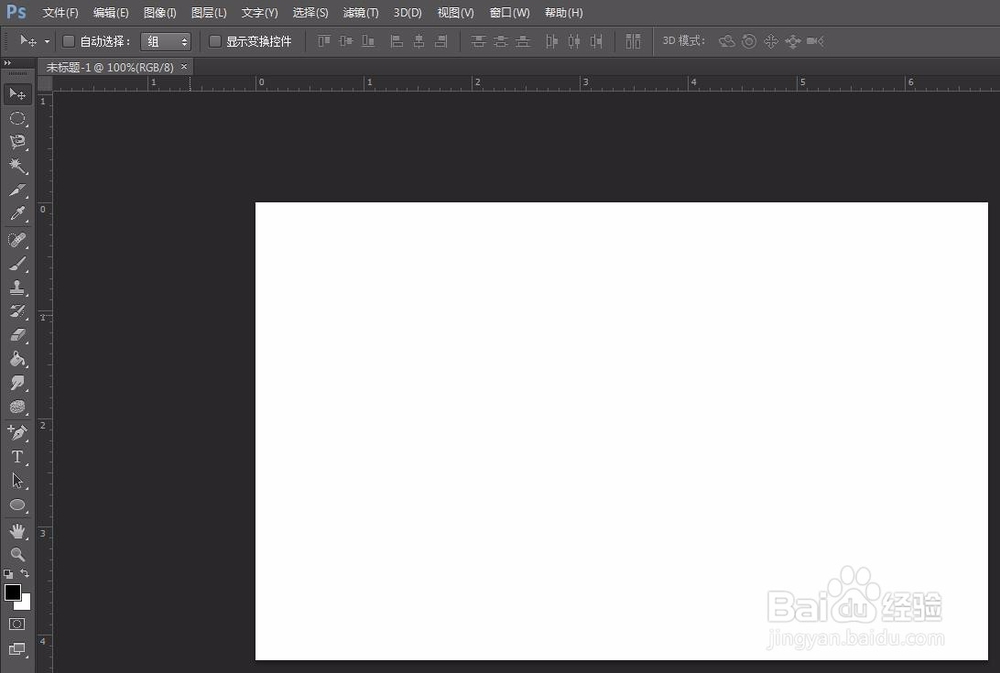This screenshot has height=673, width=1000.
Task: Select the Ellipse shape tool
Action: pyautogui.click(x=17, y=505)
